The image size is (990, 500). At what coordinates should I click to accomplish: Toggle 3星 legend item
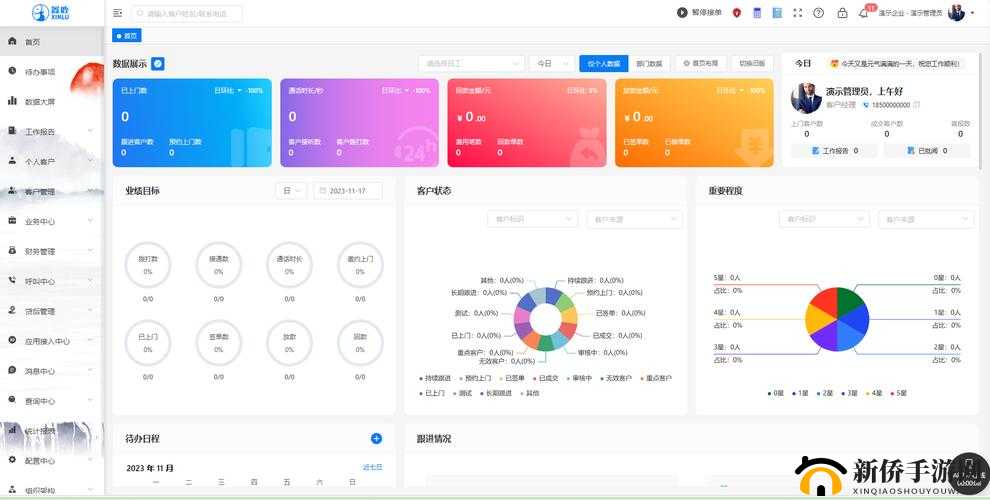click(849, 393)
